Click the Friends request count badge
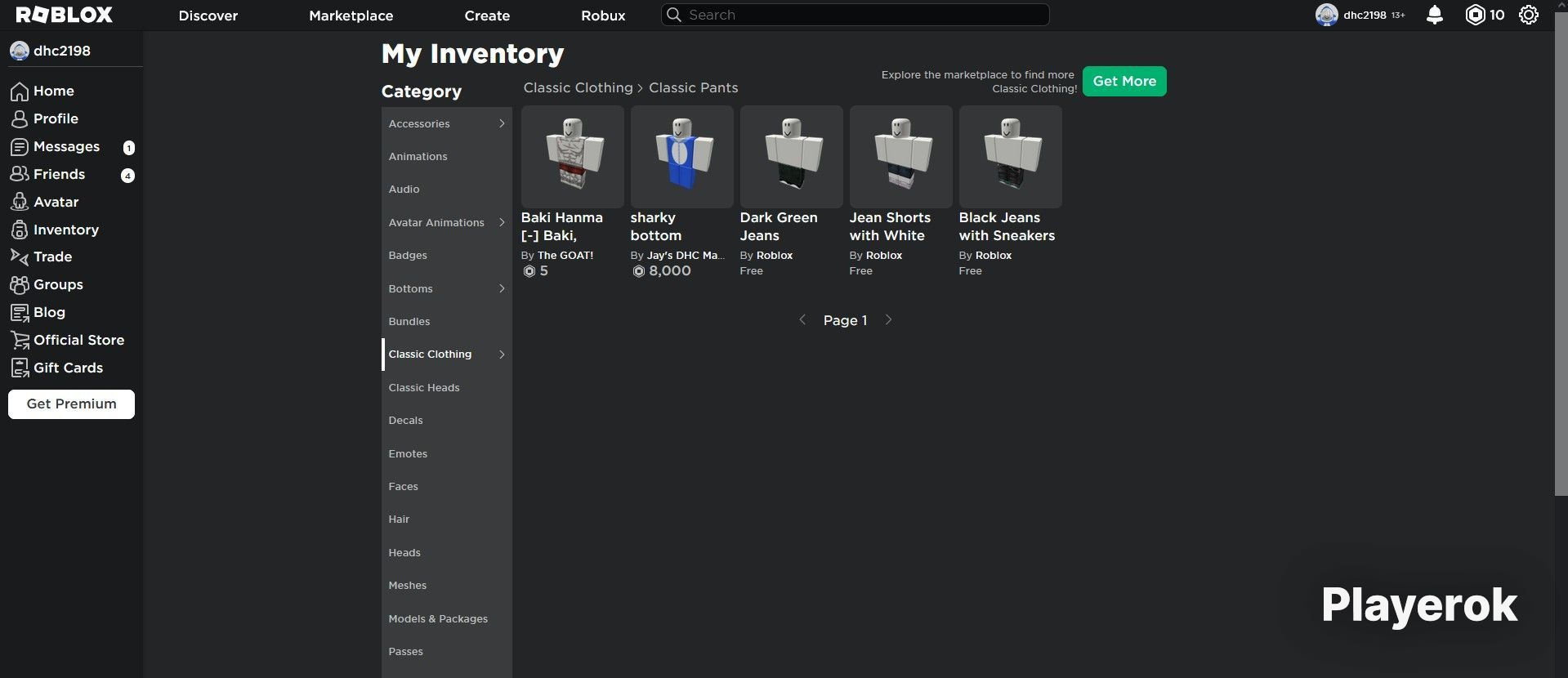This screenshot has height=678, width=1568. (x=127, y=176)
